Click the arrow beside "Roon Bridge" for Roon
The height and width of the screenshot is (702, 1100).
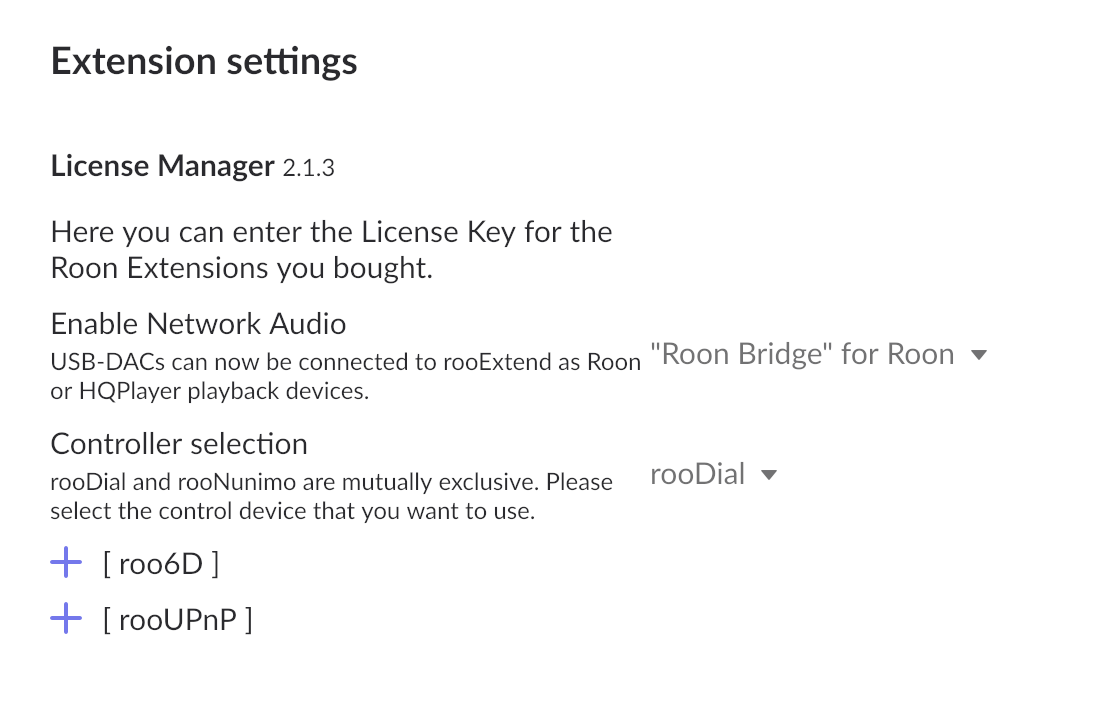pos(979,356)
